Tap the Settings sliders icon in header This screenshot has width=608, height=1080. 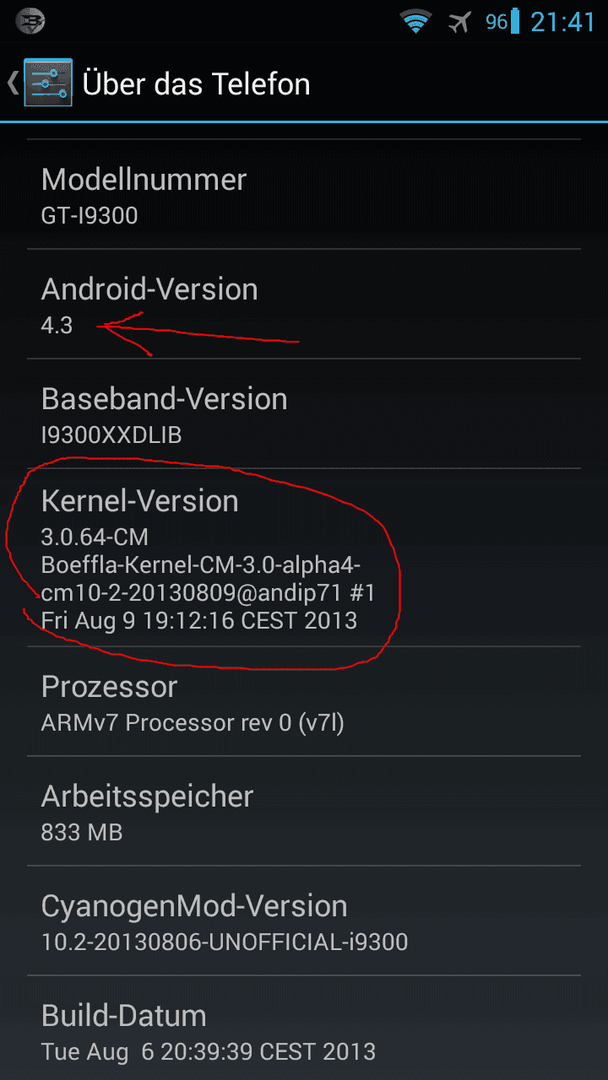point(48,83)
